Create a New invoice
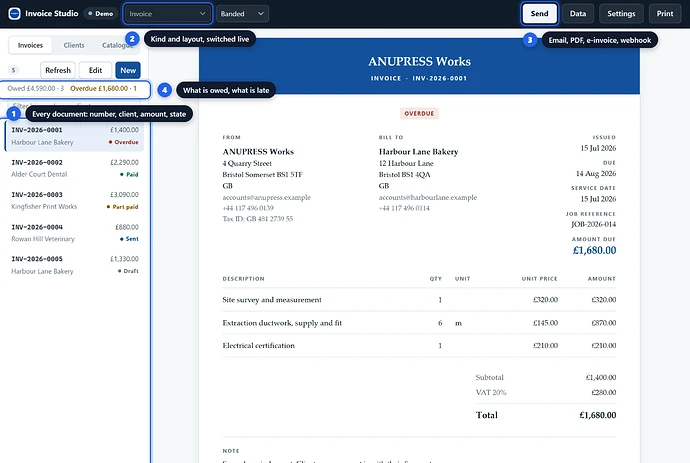 point(128,70)
